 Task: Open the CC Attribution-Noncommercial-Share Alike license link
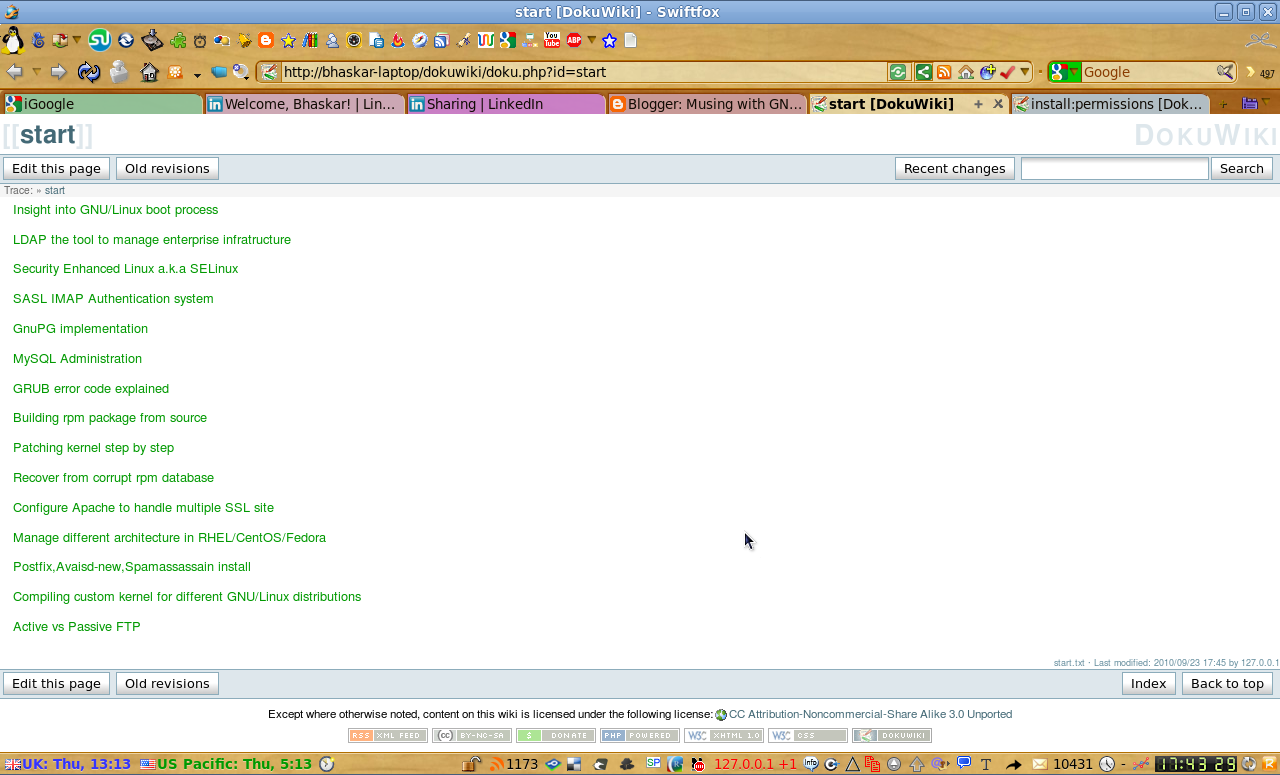pyautogui.click(x=870, y=714)
